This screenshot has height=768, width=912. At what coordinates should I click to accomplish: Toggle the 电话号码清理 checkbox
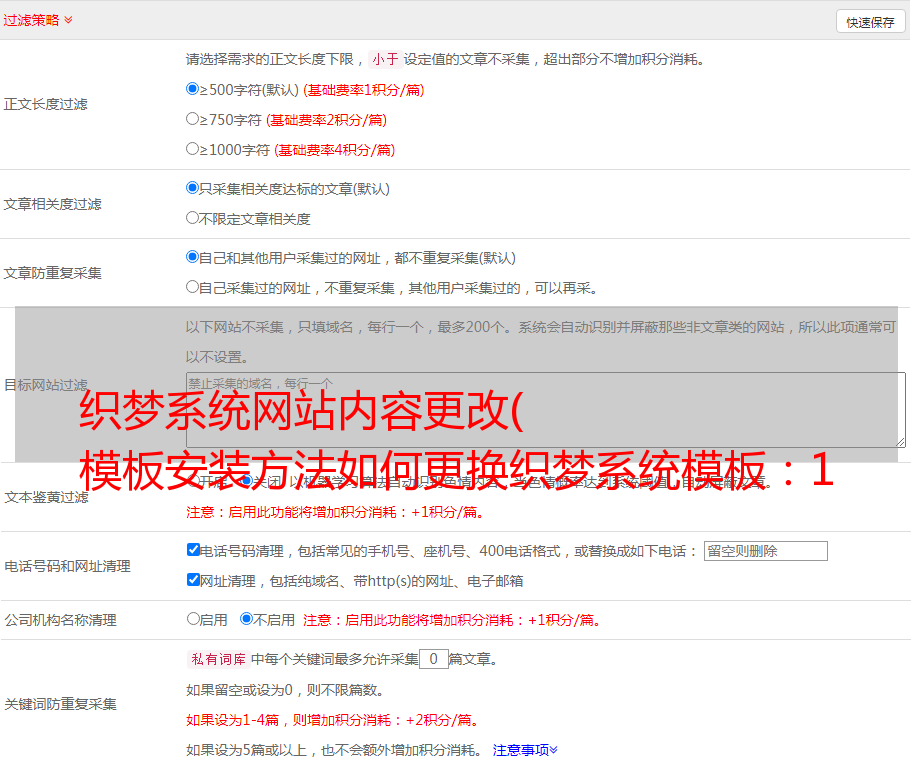click(193, 550)
